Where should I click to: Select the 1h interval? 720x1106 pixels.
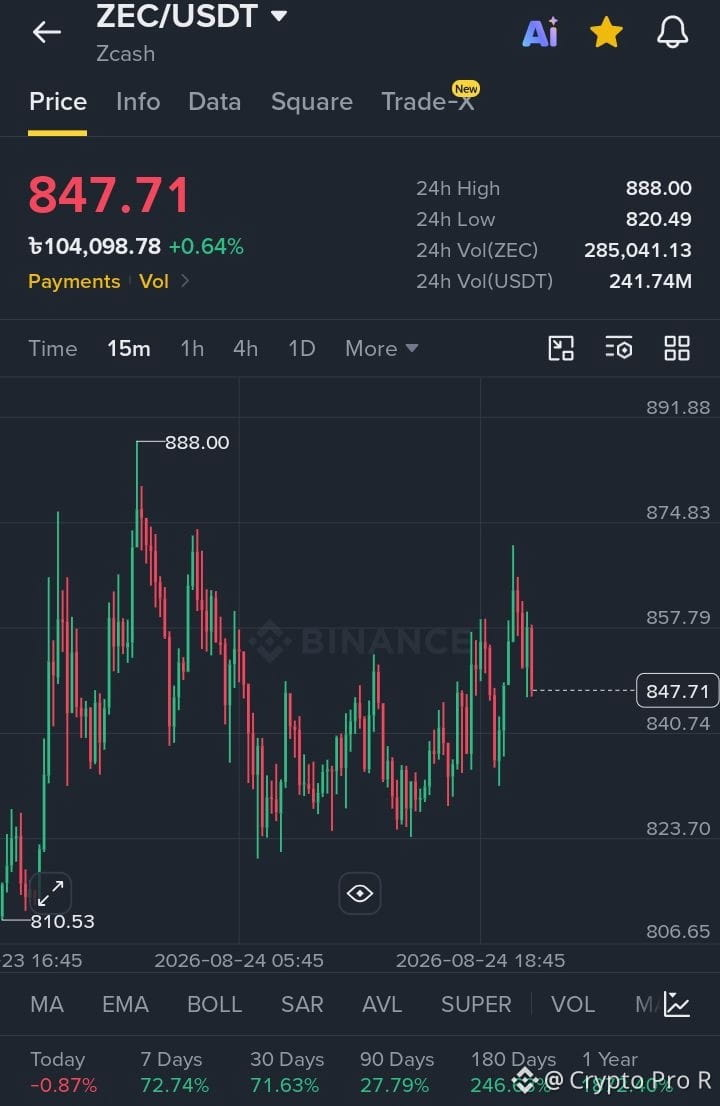click(192, 348)
